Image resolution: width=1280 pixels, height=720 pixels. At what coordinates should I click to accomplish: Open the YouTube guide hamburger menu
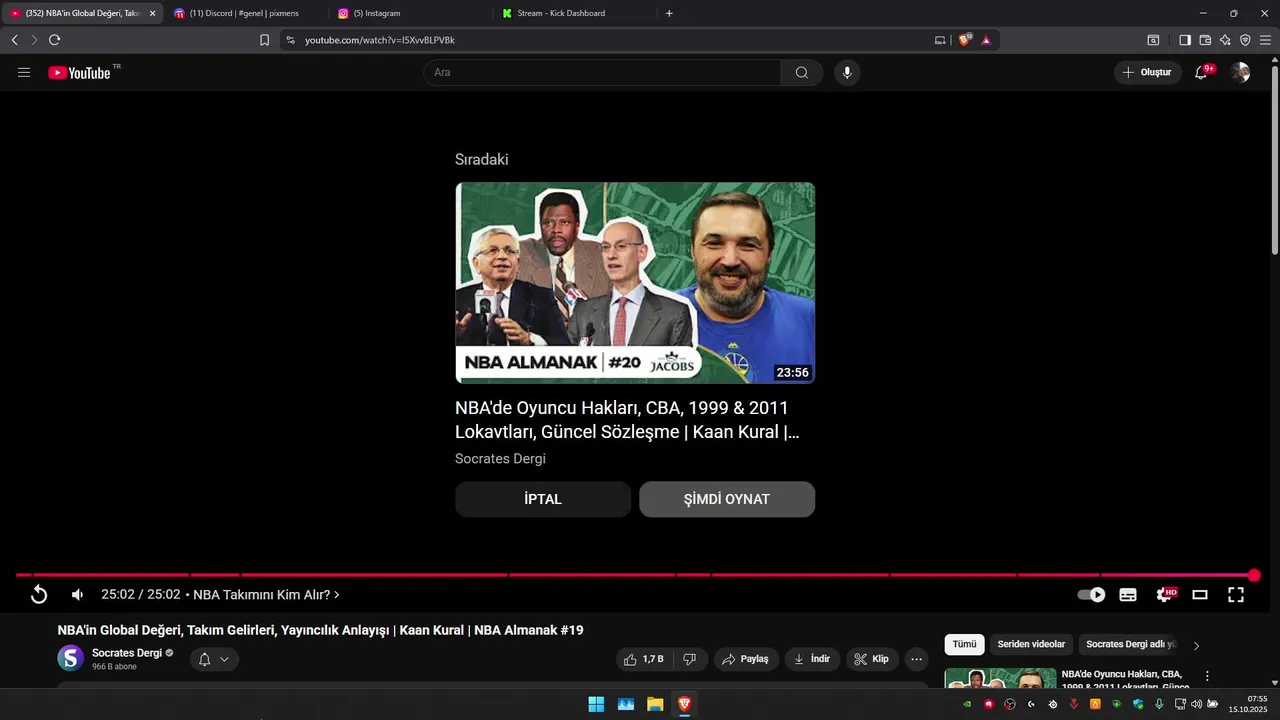pyautogui.click(x=24, y=73)
